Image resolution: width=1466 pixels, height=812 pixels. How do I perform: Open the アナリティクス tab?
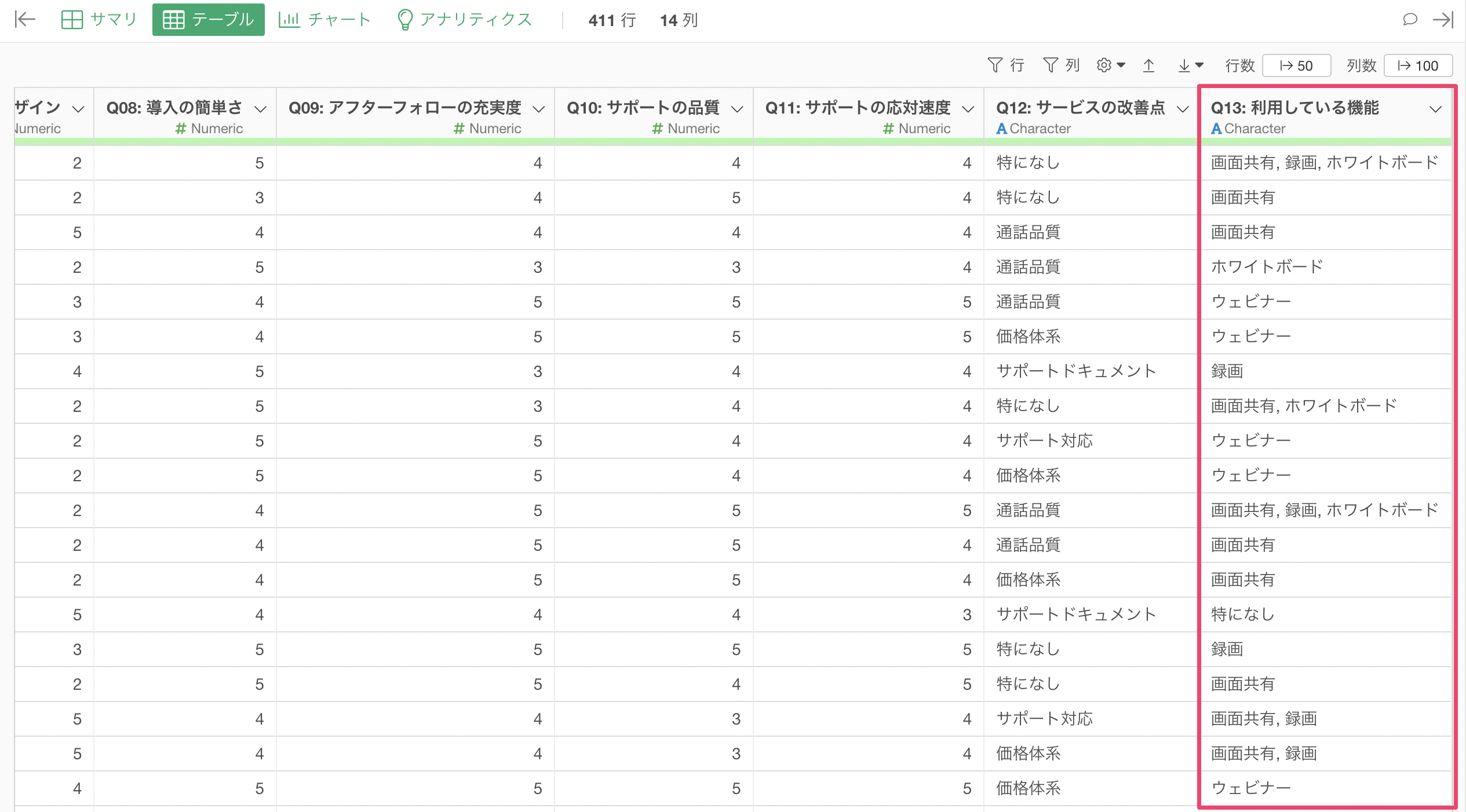coord(464,20)
